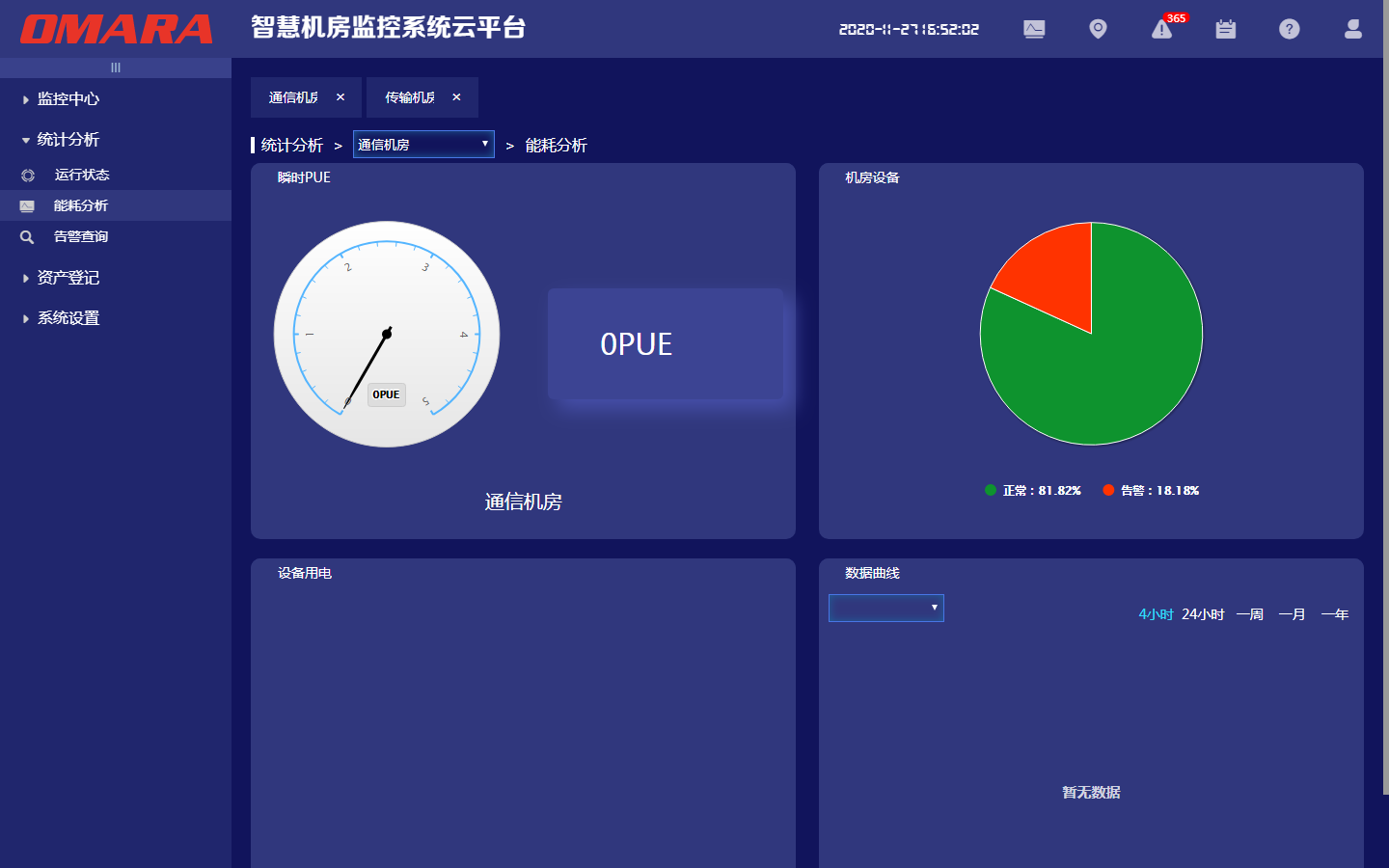Open the 通信机房 breadcrumb dropdown
This screenshot has height=868, width=1389.
[422, 144]
